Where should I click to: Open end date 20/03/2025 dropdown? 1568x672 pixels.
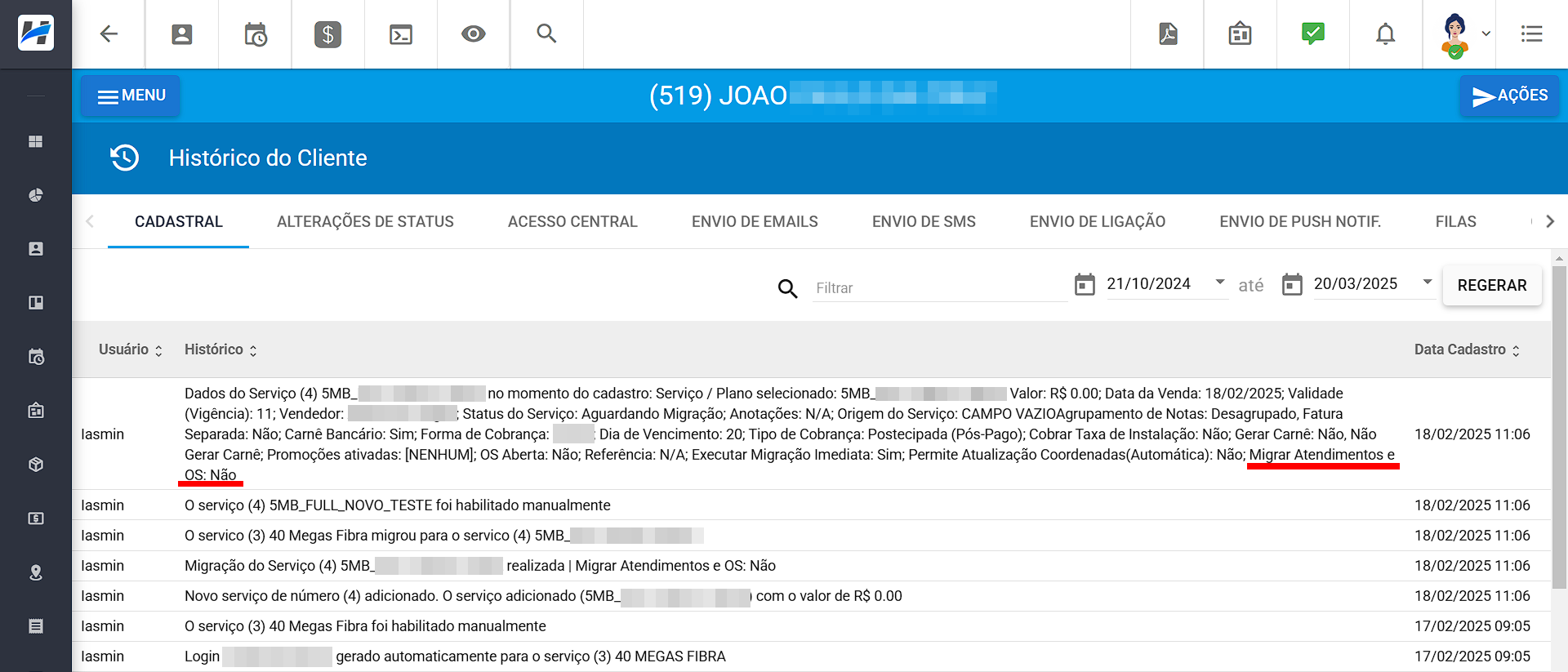(1428, 283)
